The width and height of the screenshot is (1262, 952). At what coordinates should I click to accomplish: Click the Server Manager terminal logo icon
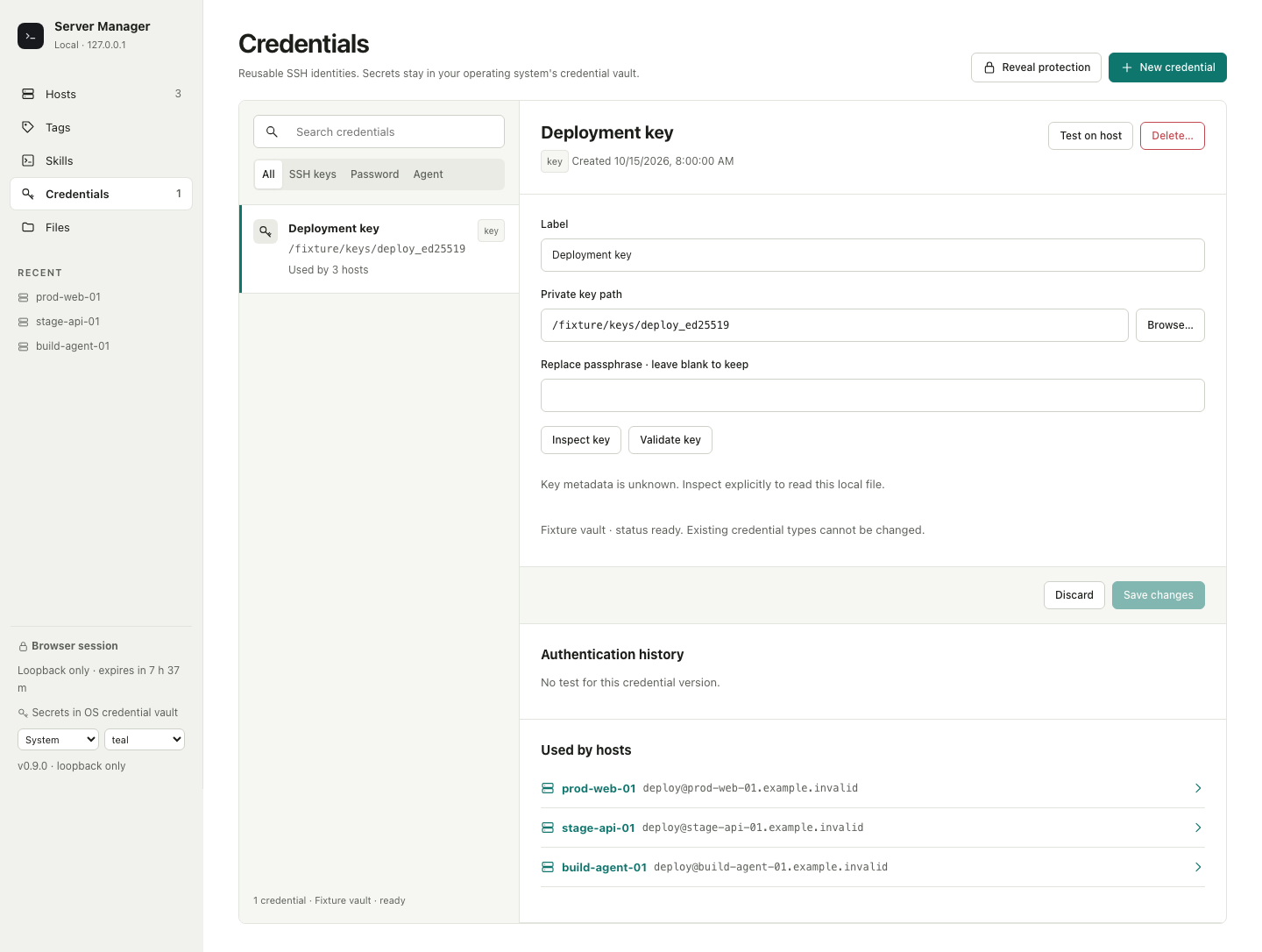31,36
